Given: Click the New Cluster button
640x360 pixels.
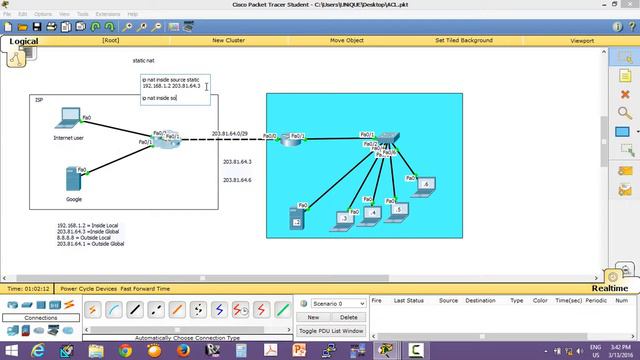Looking at the screenshot, I should tap(229, 40).
